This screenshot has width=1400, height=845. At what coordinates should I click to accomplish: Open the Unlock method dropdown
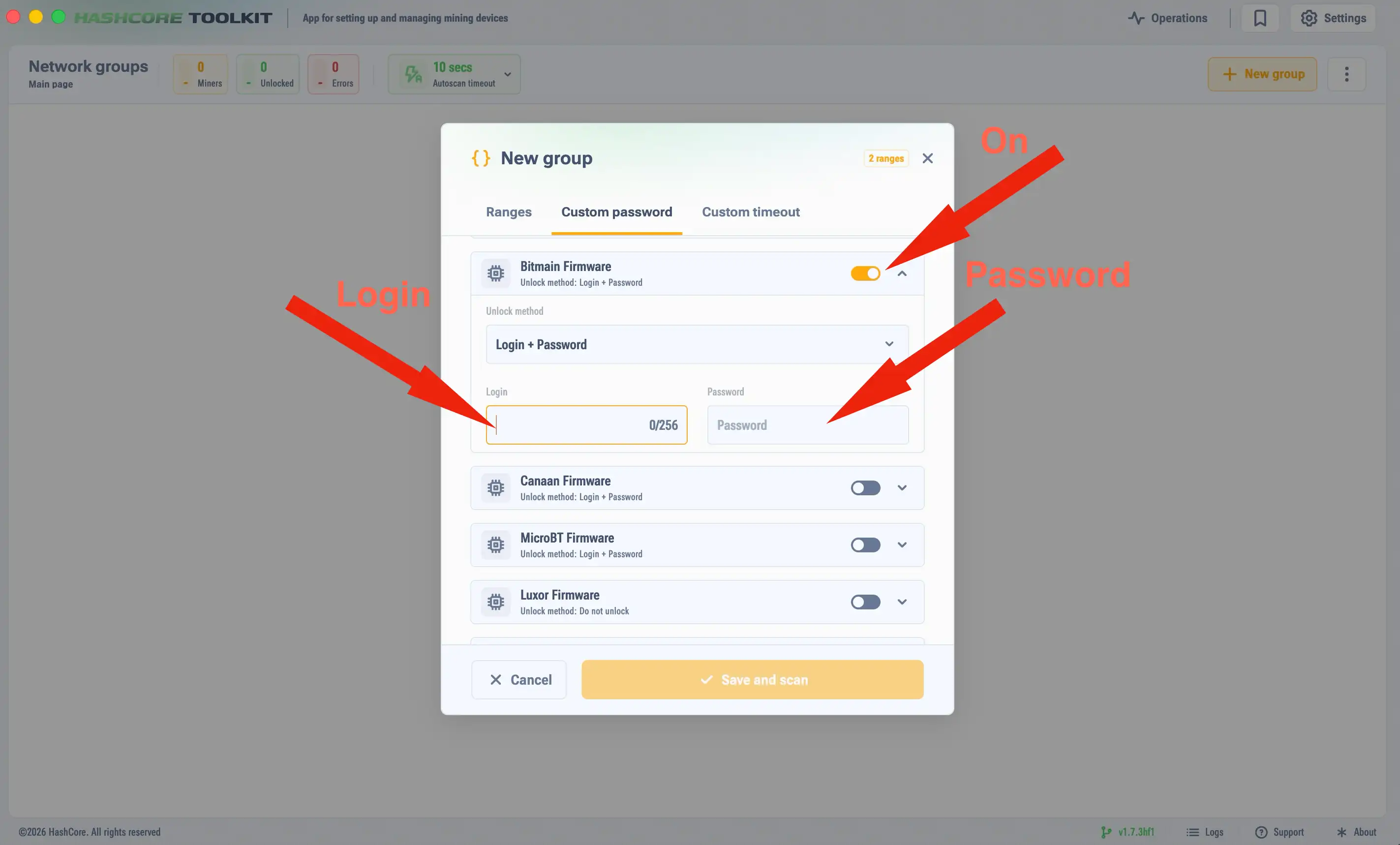[x=697, y=344]
